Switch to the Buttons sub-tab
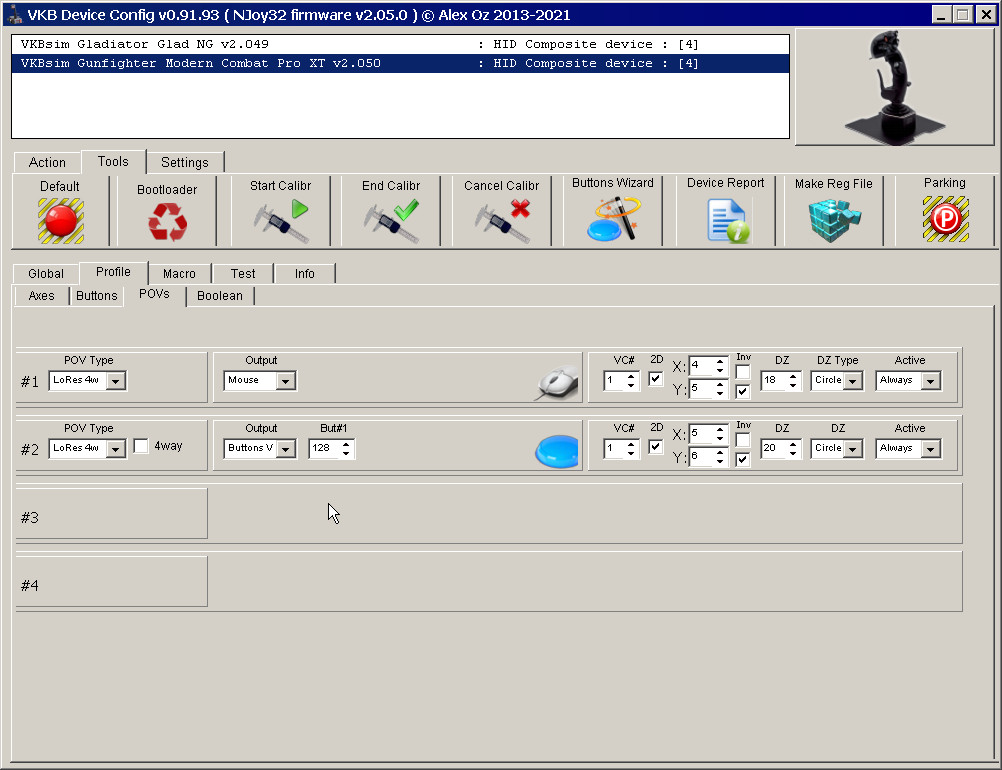The width and height of the screenshot is (1002, 770). pyautogui.click(x=96, y=296)
